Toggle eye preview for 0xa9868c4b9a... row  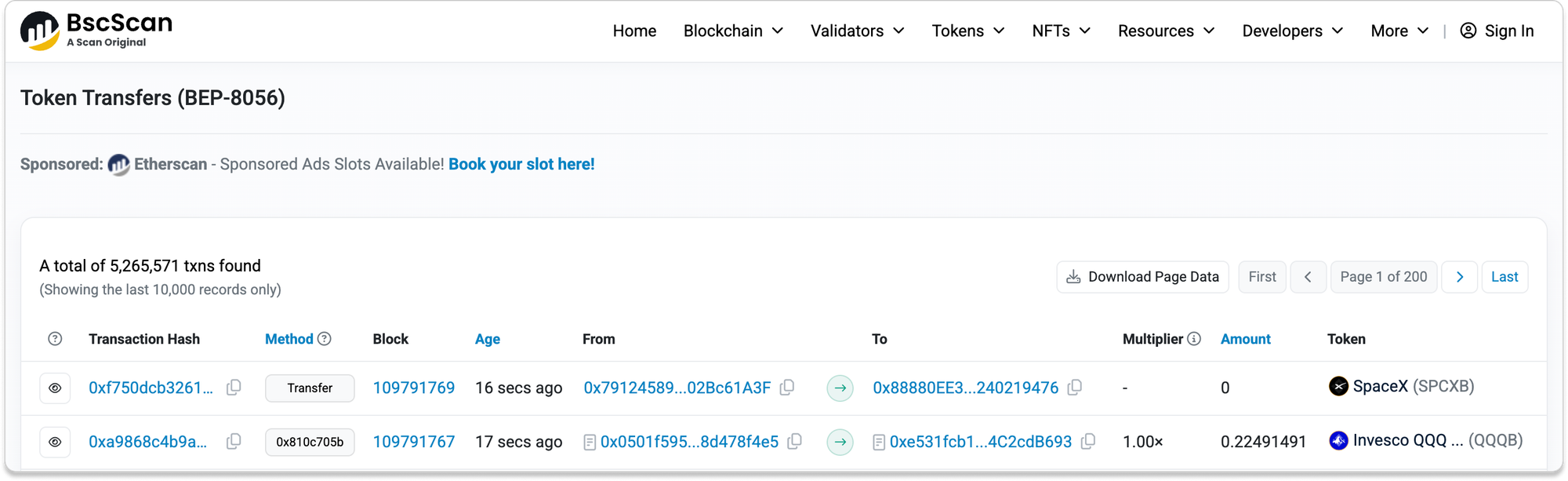click(x=55, y=443)
